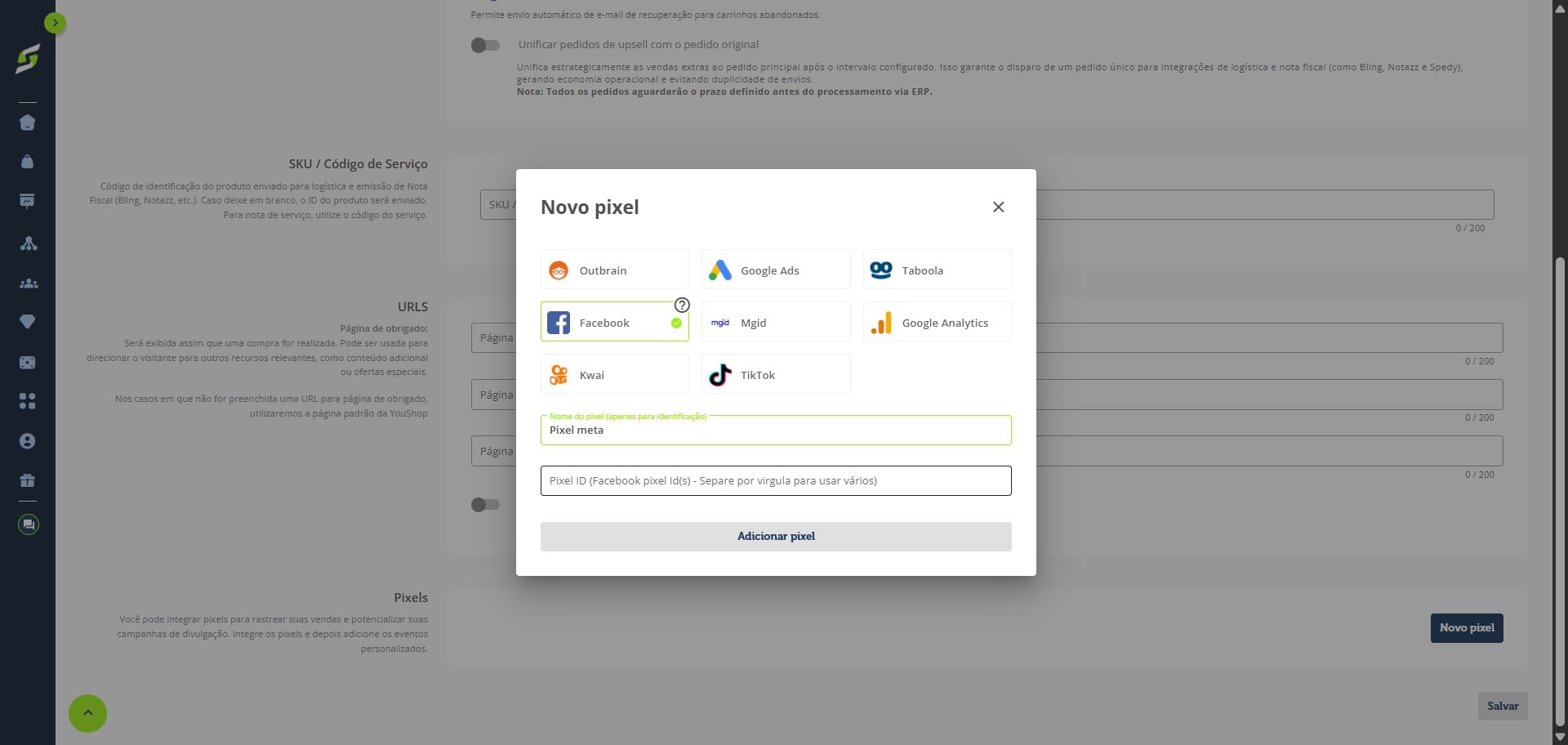
Task: Expand the collapsed sidebar with the green arrow
Action: [55, 23]
